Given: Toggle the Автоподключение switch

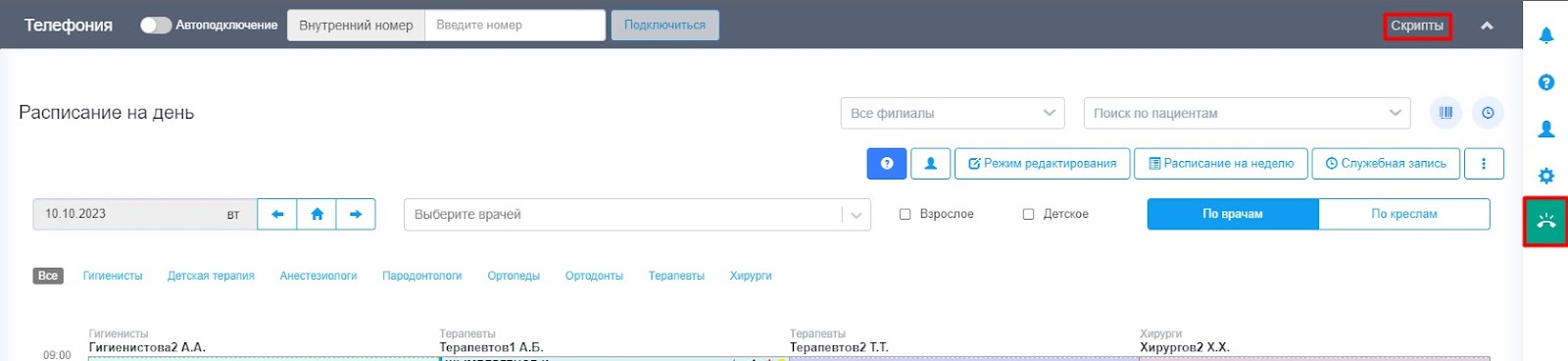Looking at the screenshot, I should click(x=155, y=26).
